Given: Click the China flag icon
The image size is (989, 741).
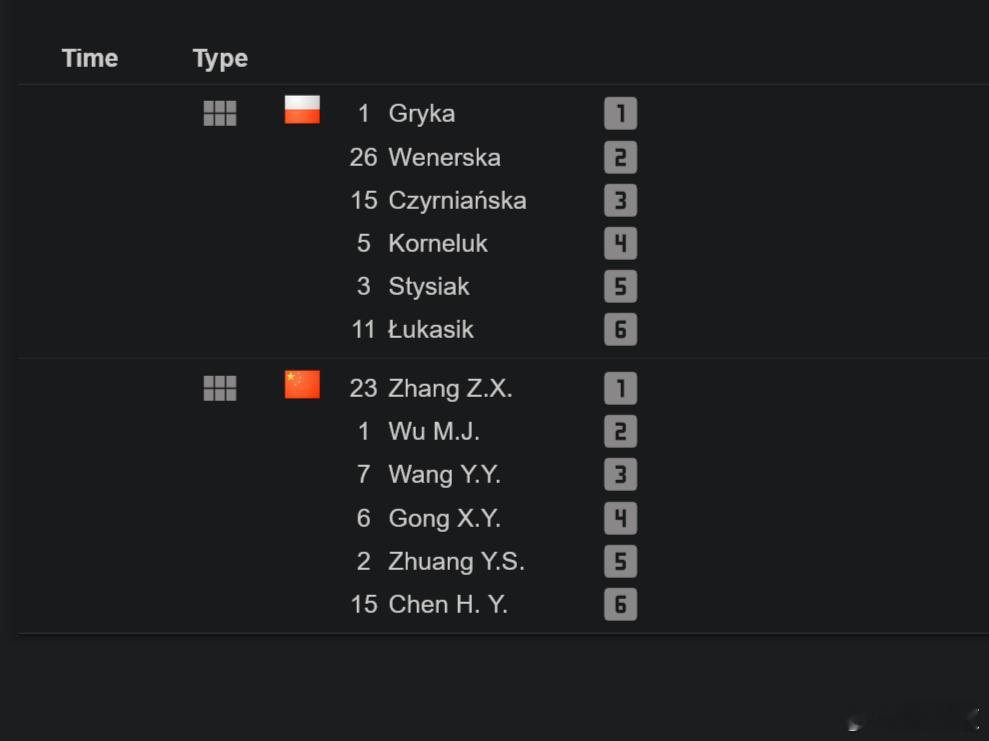Looking at the screenshot, I should pos(302,385).
